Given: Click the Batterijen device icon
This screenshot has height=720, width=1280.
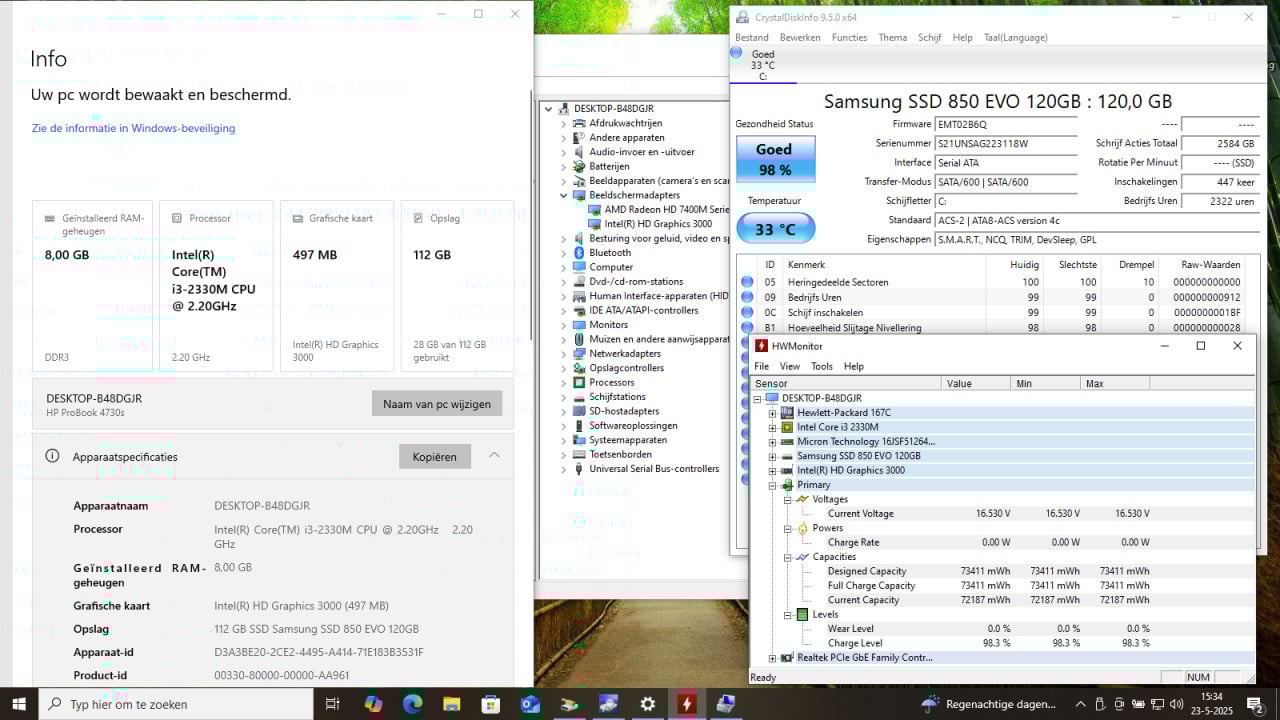Looking at the screenshot, I should 579,166.
